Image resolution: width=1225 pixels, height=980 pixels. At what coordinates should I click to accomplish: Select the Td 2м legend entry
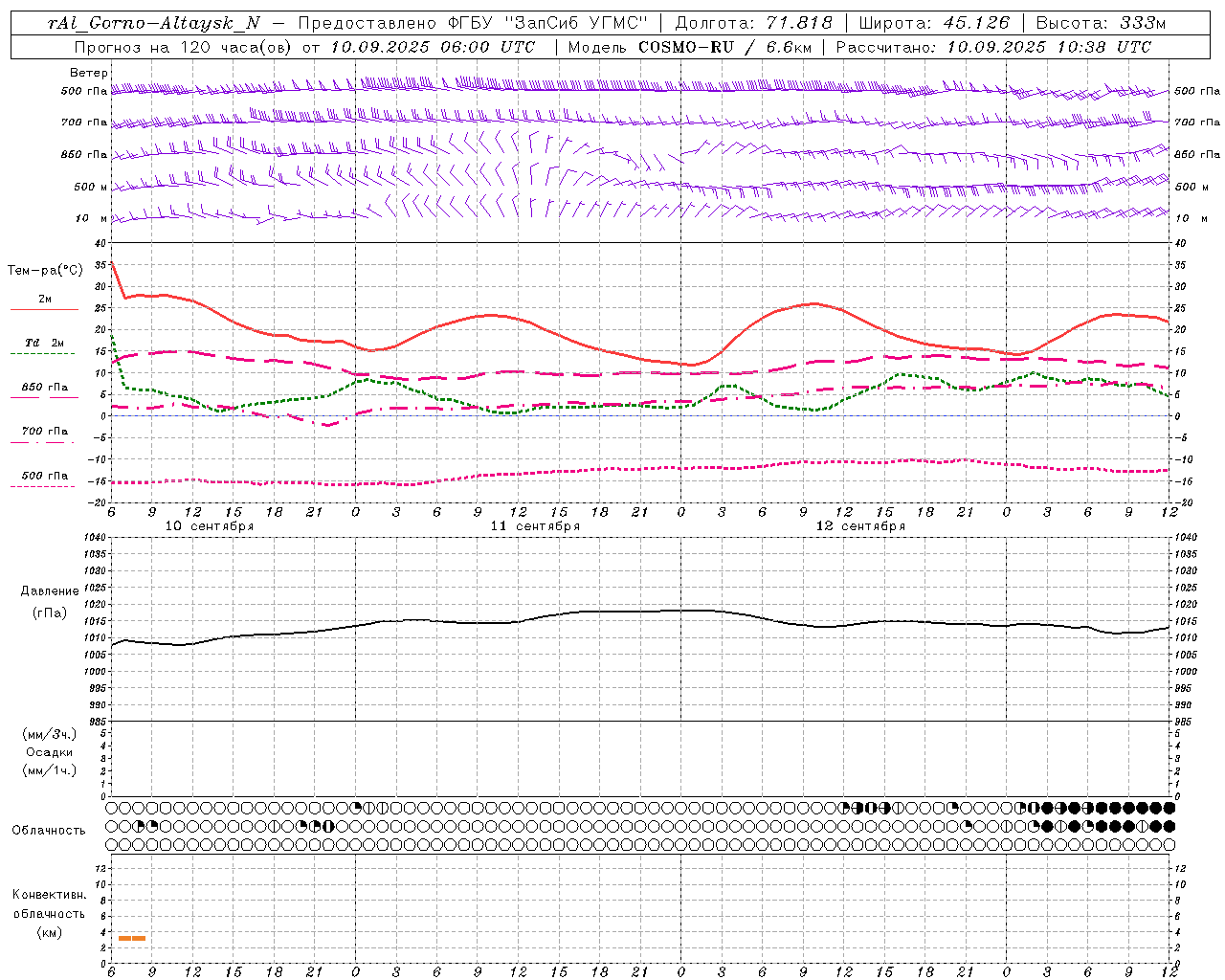pyautogui.click(x=45, y=343)
